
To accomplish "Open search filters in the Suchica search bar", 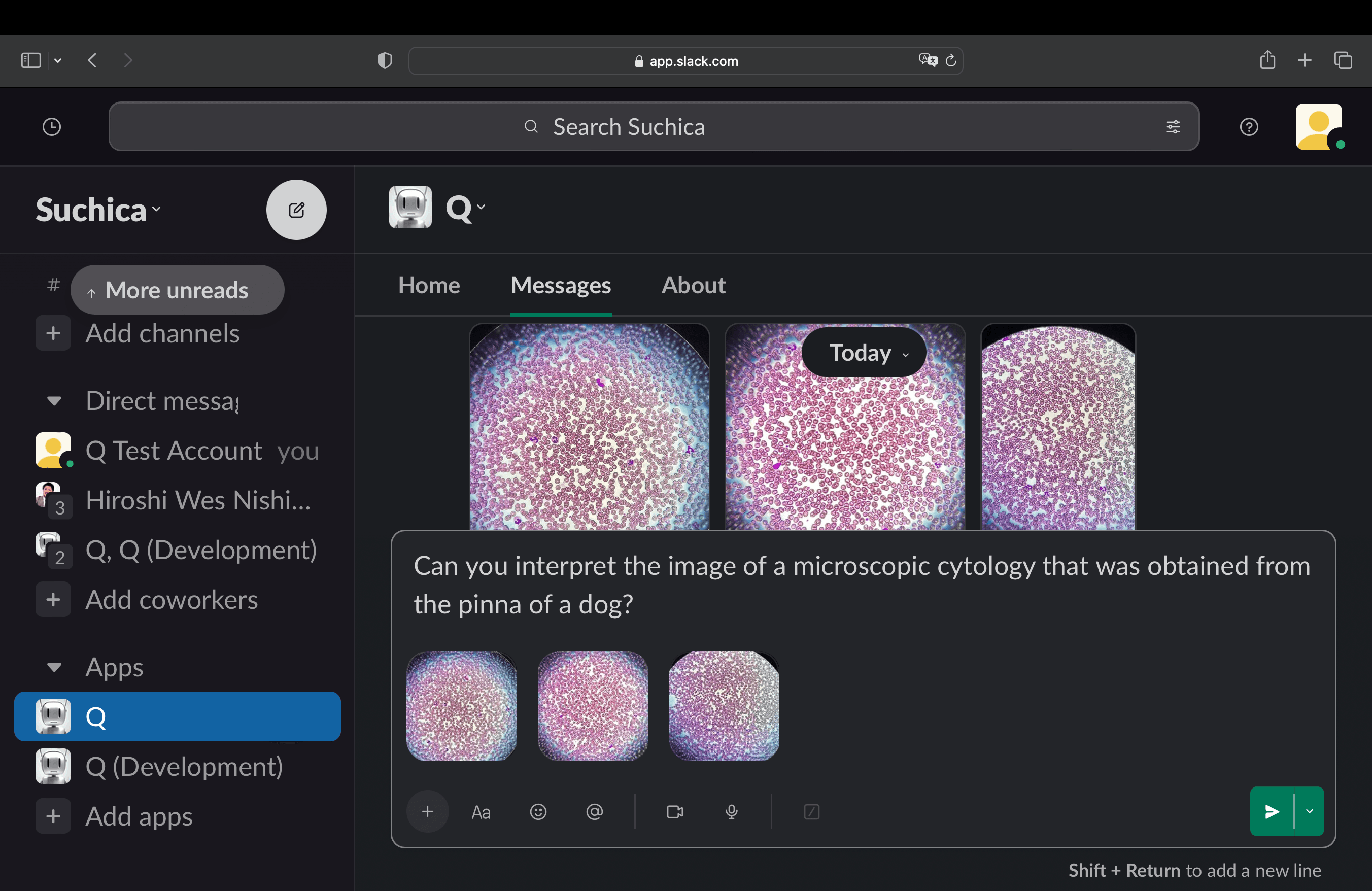I will (1173, 126).
